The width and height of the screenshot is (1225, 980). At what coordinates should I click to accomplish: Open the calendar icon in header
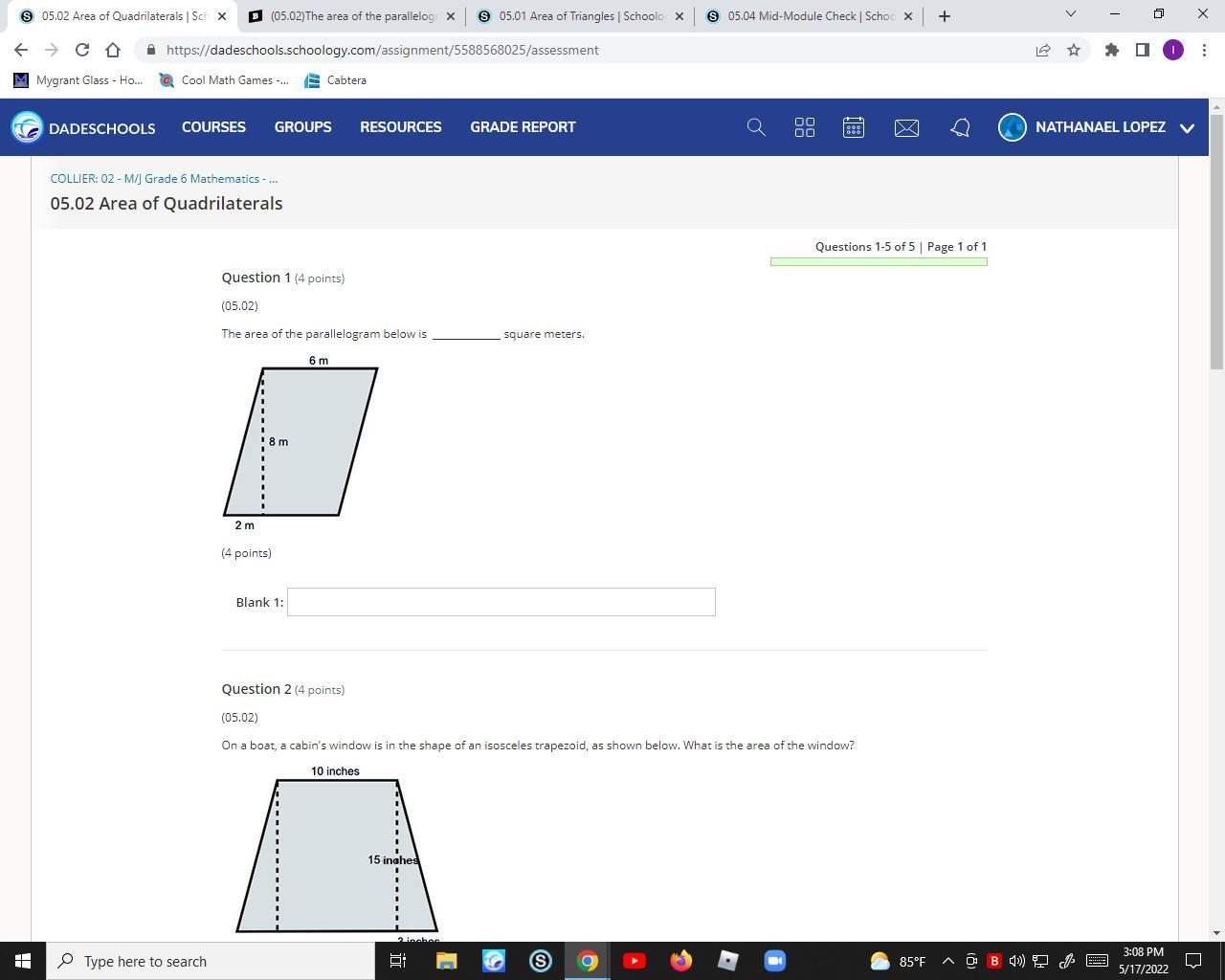click(x=854, y=127)
